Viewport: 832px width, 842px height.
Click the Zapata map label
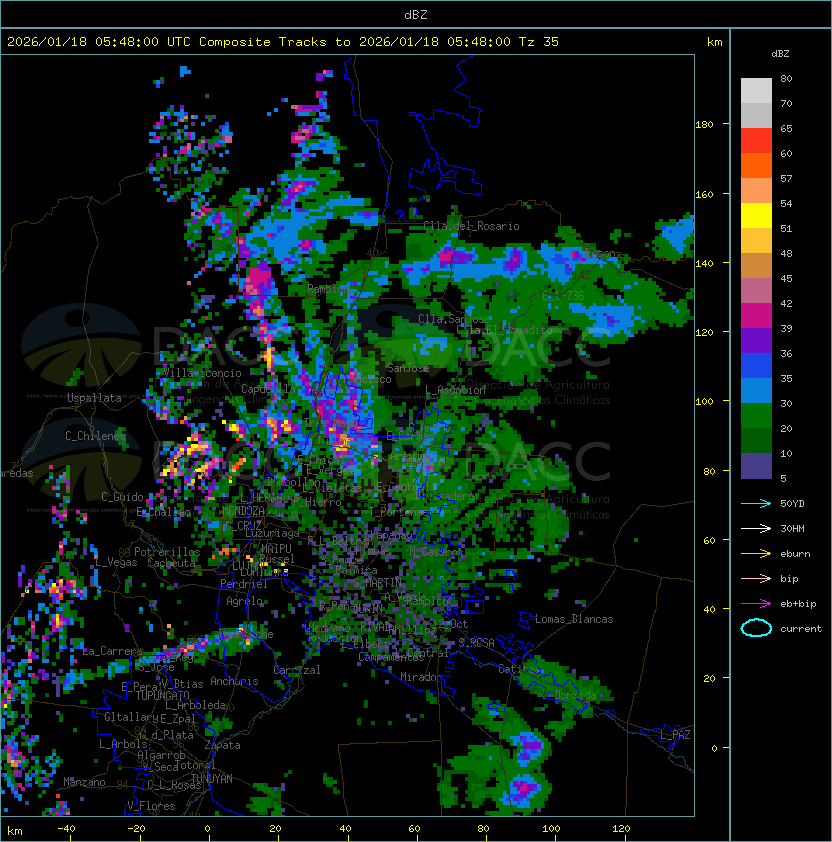point(222,745)
